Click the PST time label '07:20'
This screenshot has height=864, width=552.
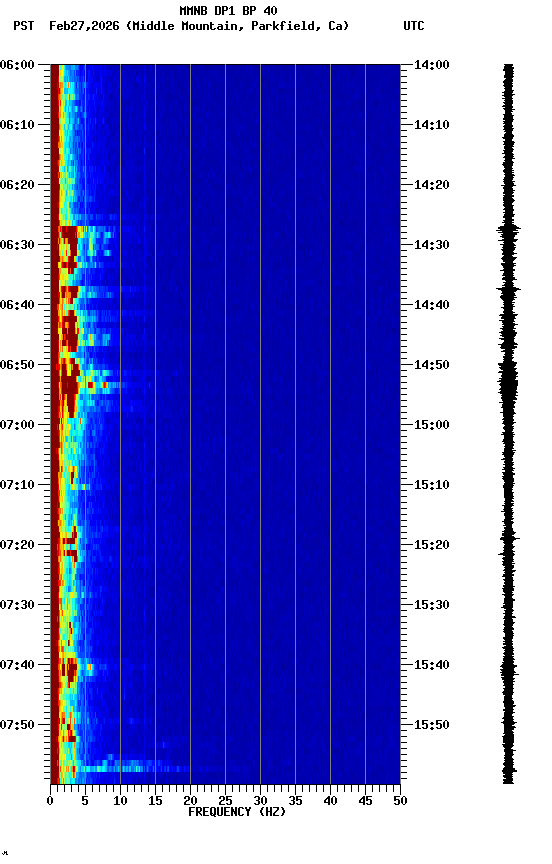click(x=17, y=545)
